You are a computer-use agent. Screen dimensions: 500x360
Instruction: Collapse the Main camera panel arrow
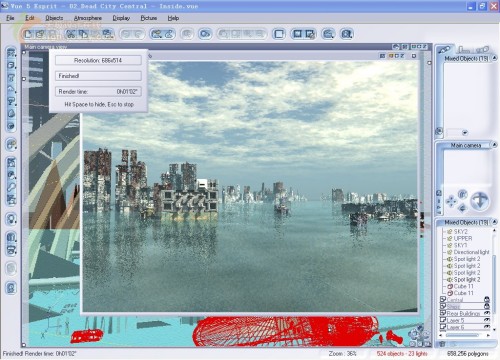coord(494,145)
